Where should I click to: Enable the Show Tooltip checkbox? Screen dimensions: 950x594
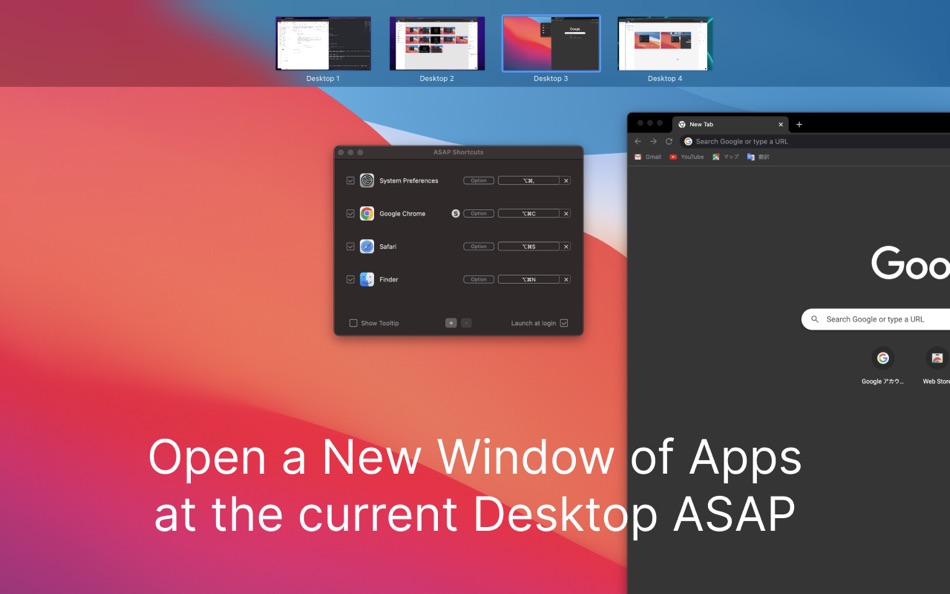point(353,323)
